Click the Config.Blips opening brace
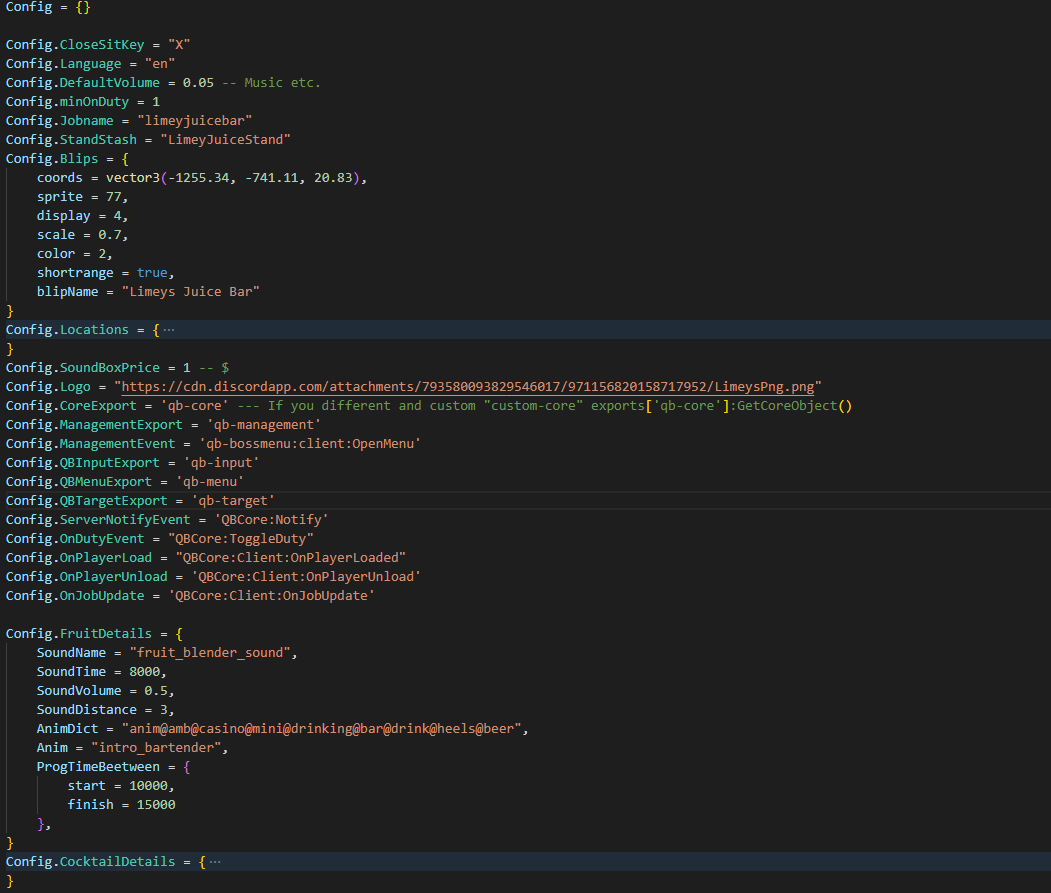The width and height of the screenshot is (1051, 893). 125,159
